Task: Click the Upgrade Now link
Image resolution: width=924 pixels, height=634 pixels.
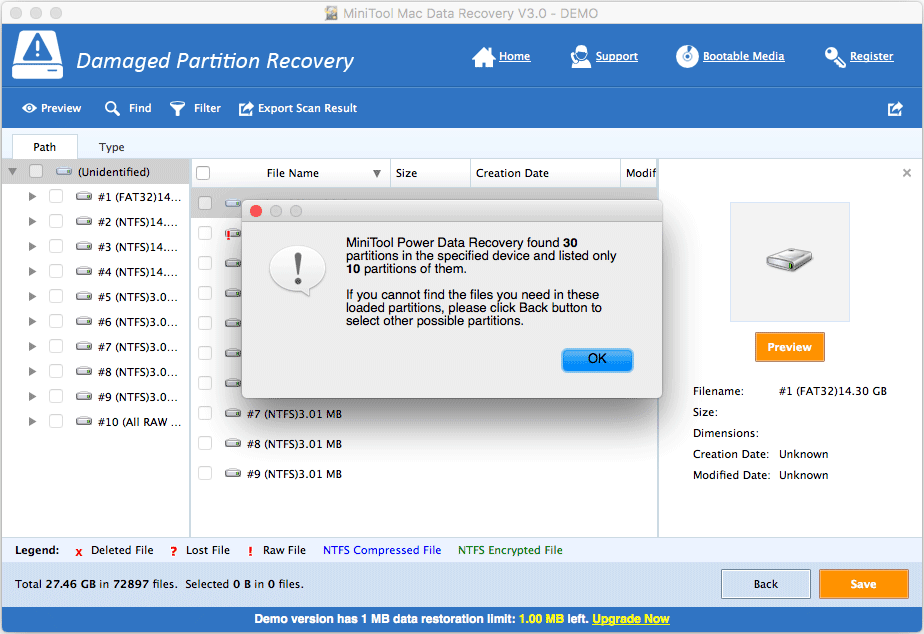Action: [x=630, y=619]
